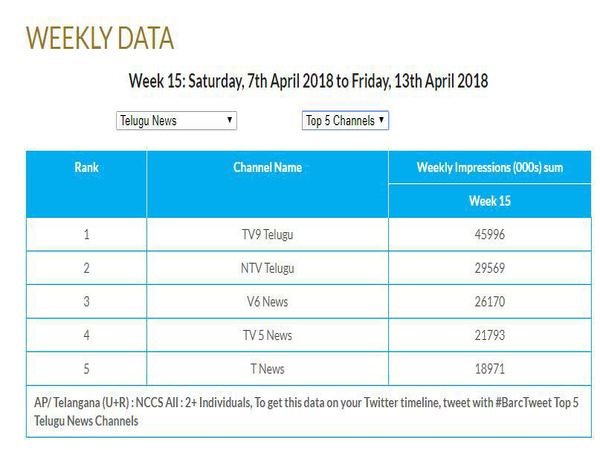Select the V6 News channel row
Image resolution: width=600 pixels, height=450 pixels.
coord(267,301)
